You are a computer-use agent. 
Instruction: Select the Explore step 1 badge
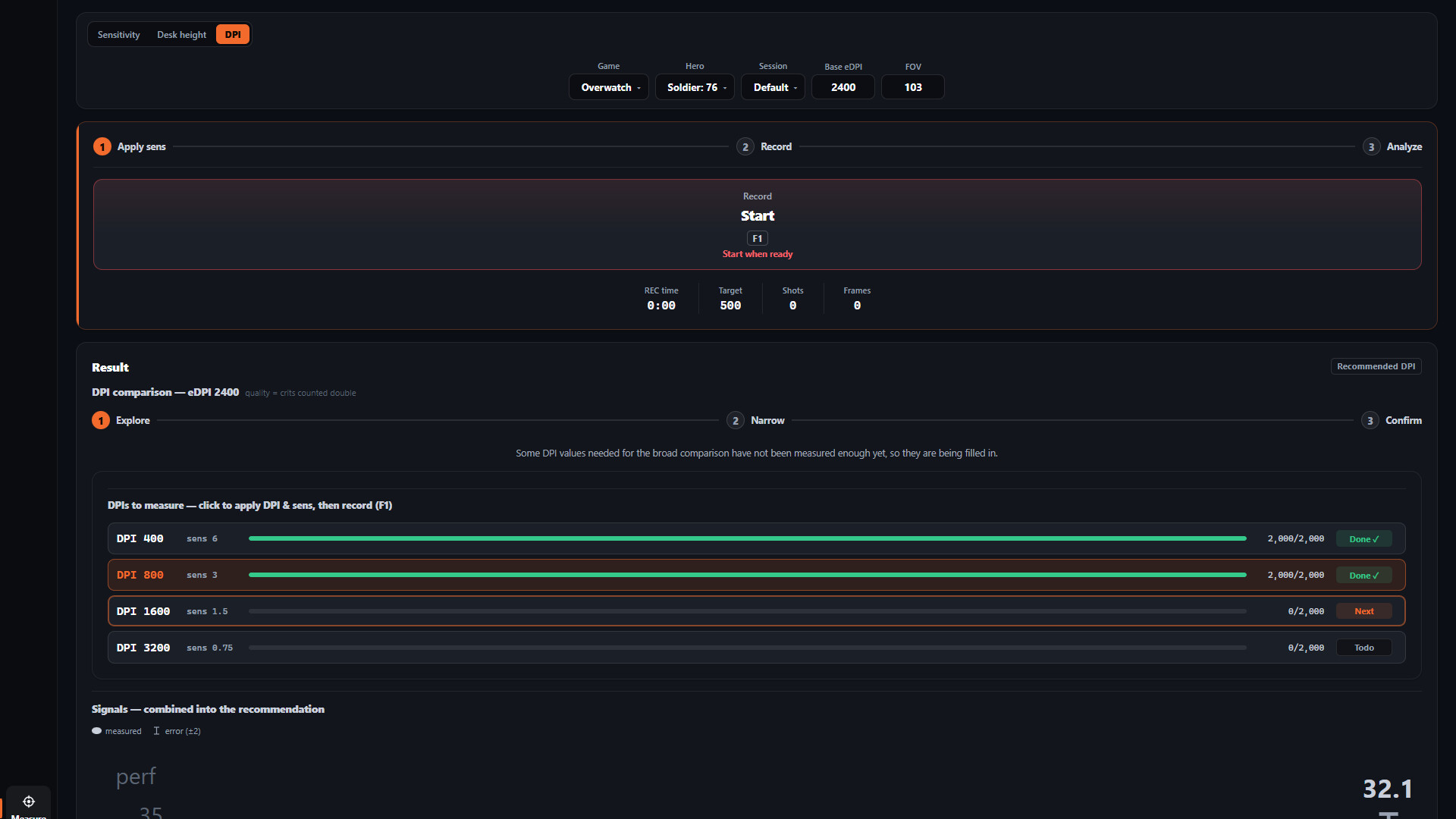[x=101, y=420]
